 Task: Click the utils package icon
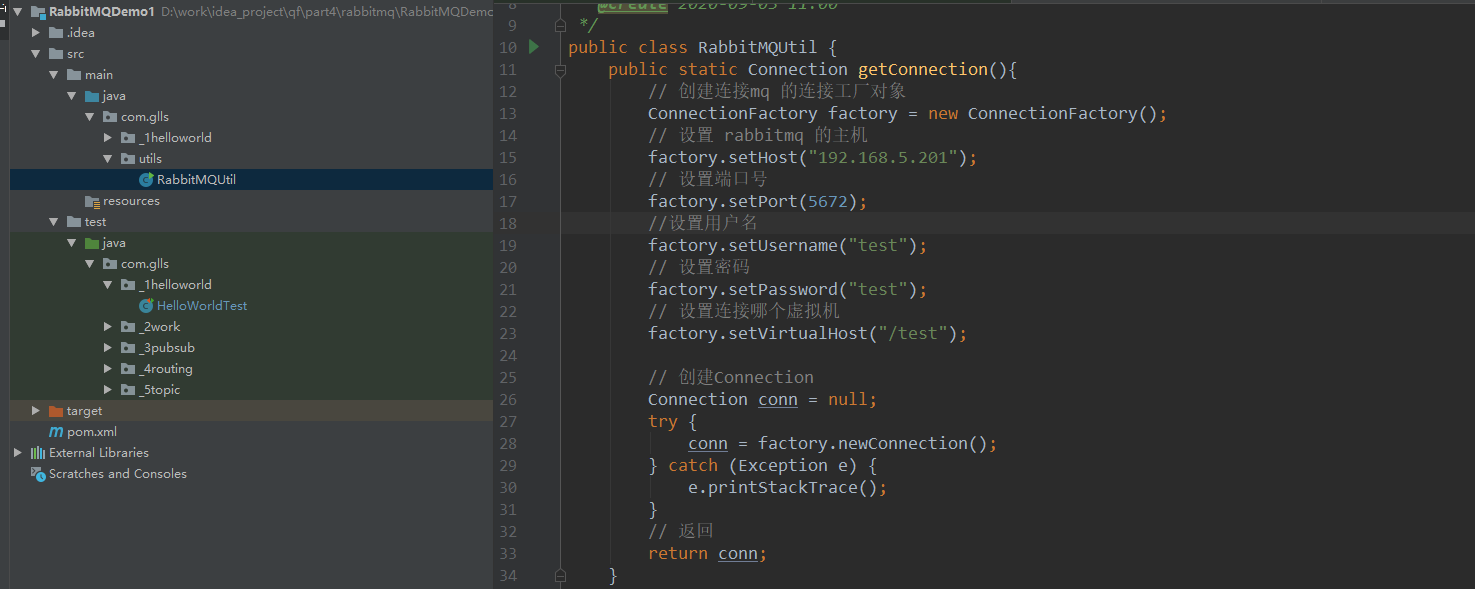(x=128, y=159)
